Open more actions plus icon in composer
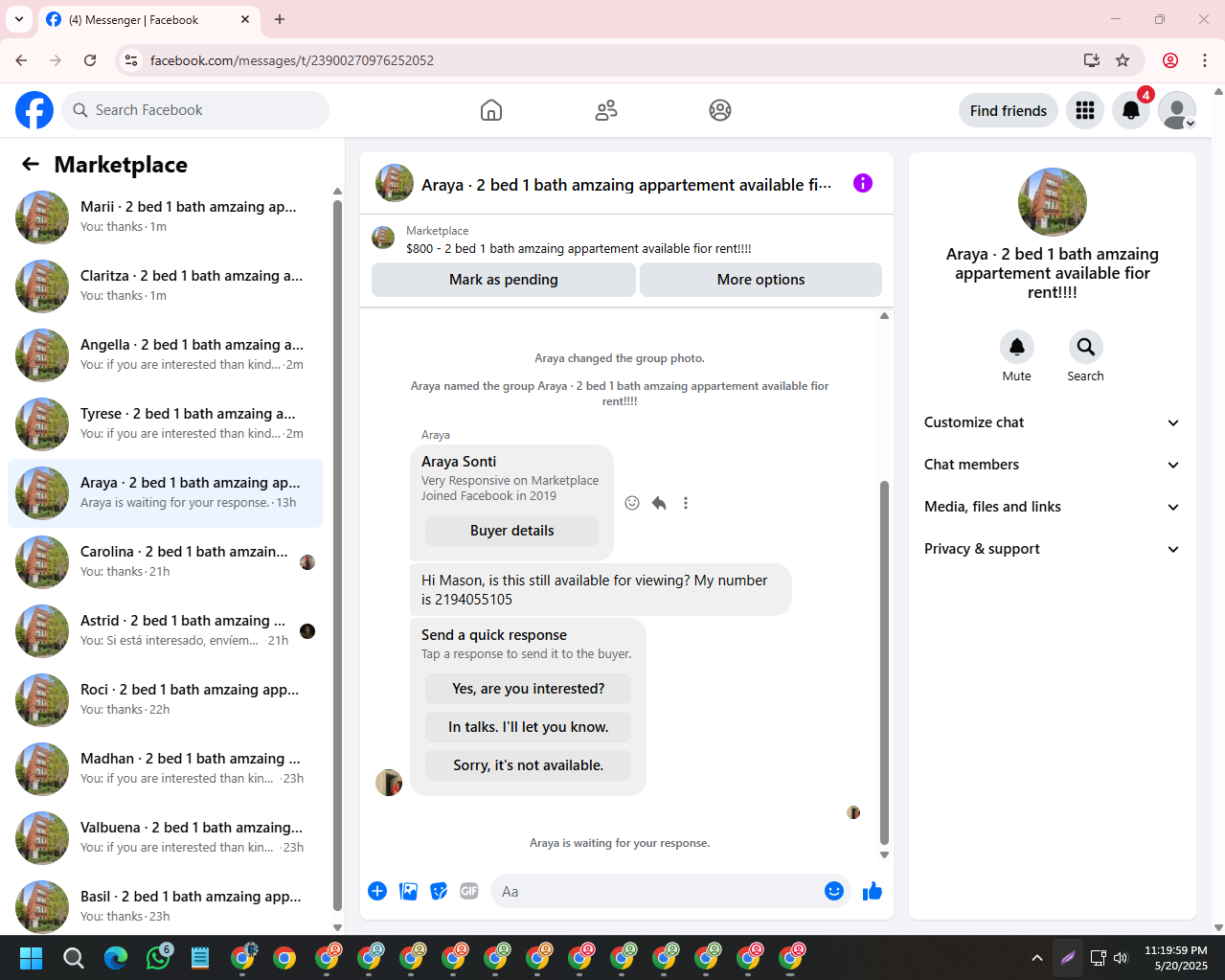The image size is (1225, 980). (377, 891)
